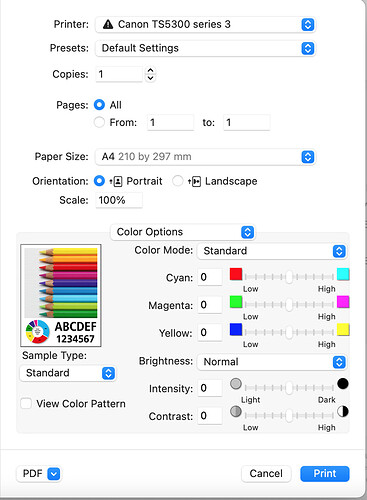Click the red low-cyan color square
Viewport: 367px width, 500px height.
pos(236,274)
